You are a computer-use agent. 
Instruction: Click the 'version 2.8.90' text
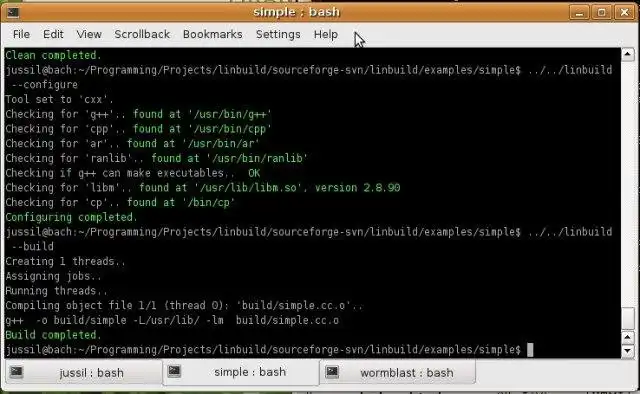tap(358, 187)
